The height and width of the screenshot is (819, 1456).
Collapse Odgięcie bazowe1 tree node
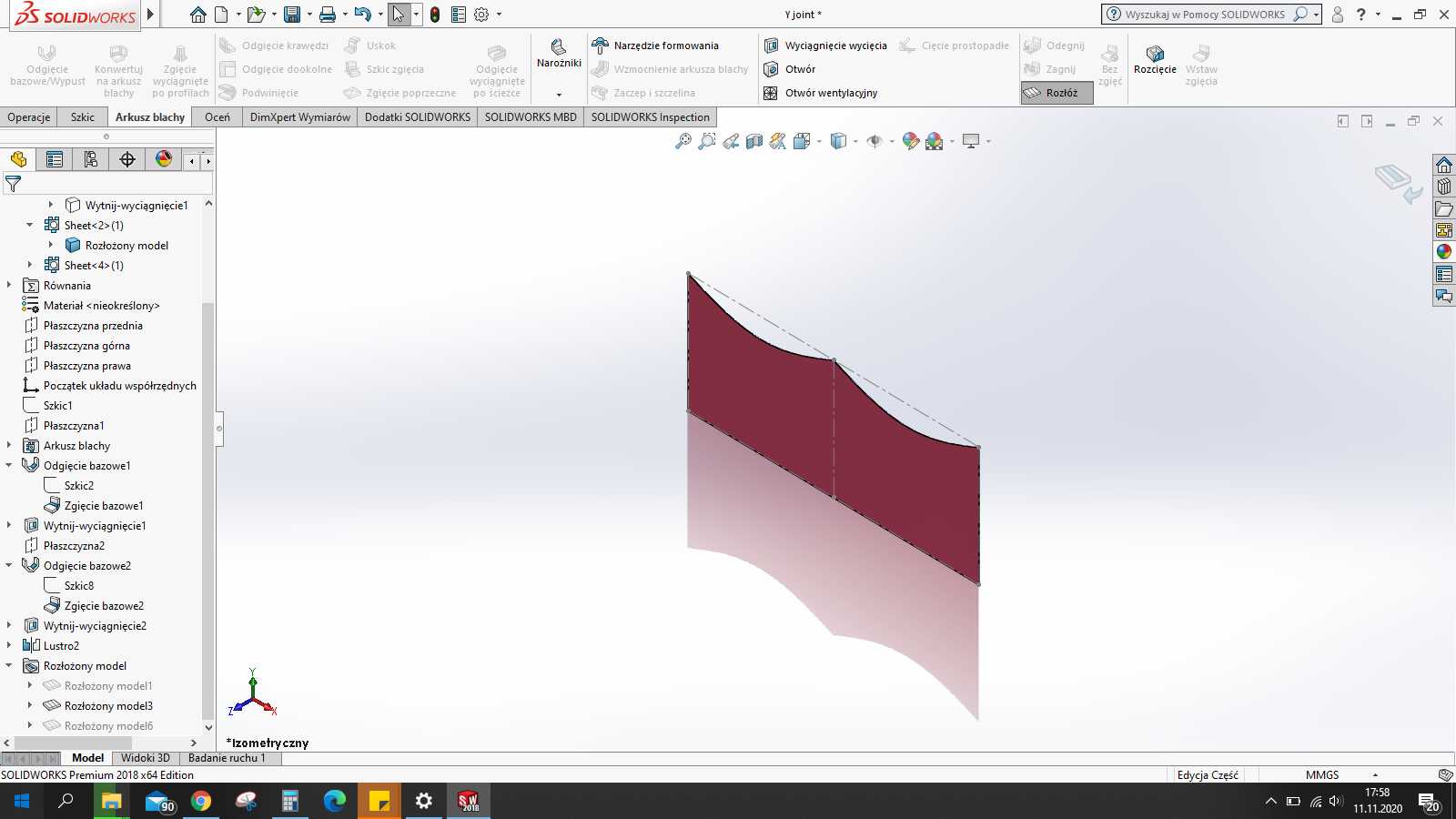coord(9,465)
